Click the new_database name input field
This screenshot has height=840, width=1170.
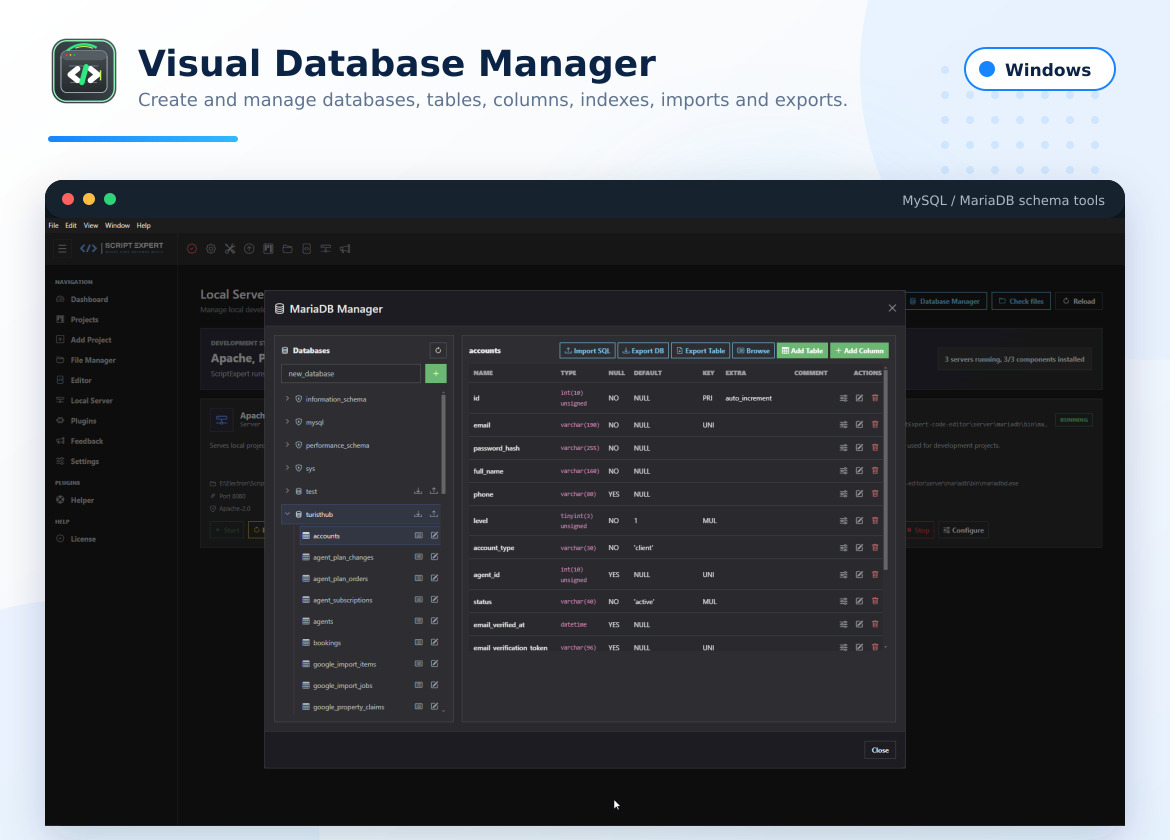(351, 373)
